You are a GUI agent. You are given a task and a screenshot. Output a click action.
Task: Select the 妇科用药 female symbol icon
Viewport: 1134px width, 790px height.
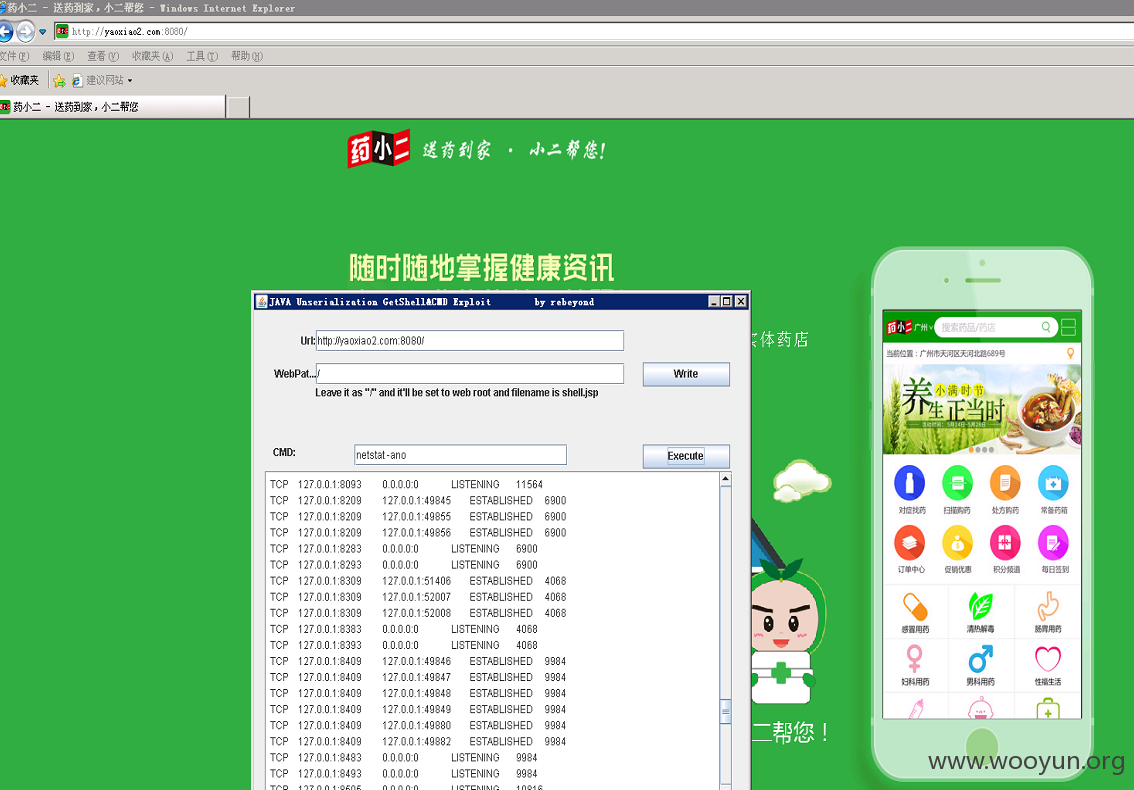point(915,659)
